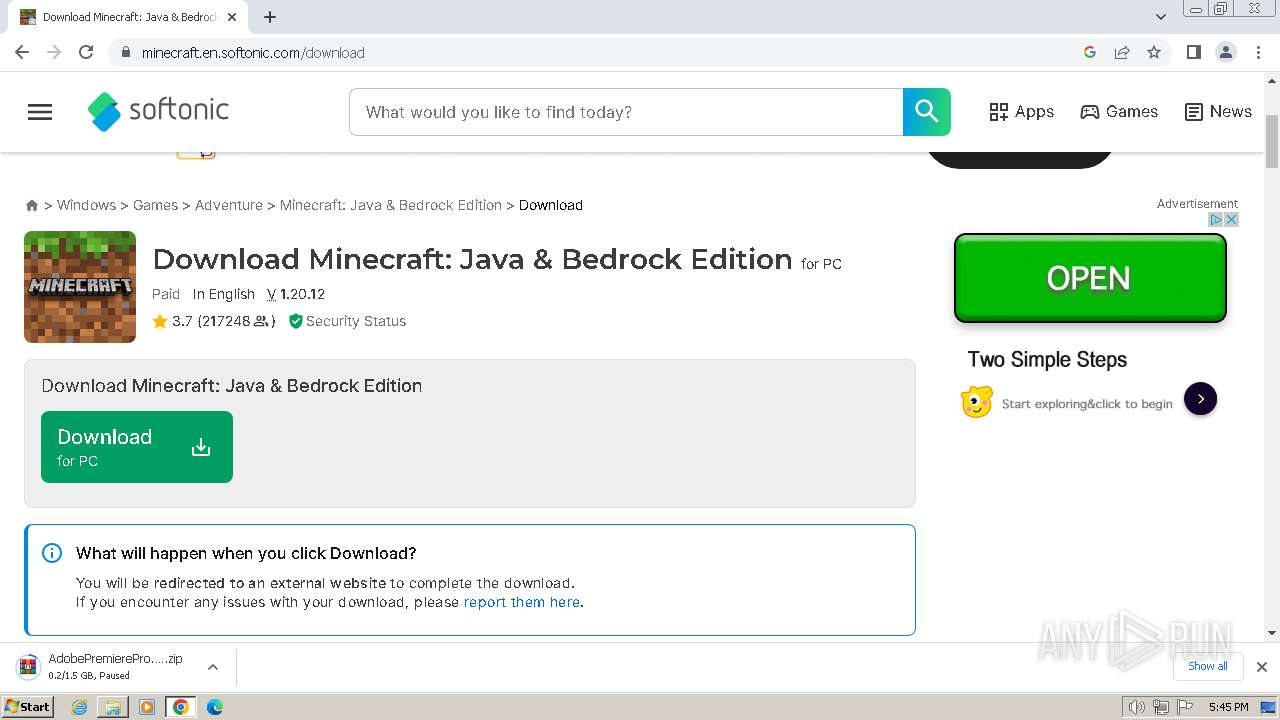Launch Internet Explorer from taskbar

pos(80,707)
